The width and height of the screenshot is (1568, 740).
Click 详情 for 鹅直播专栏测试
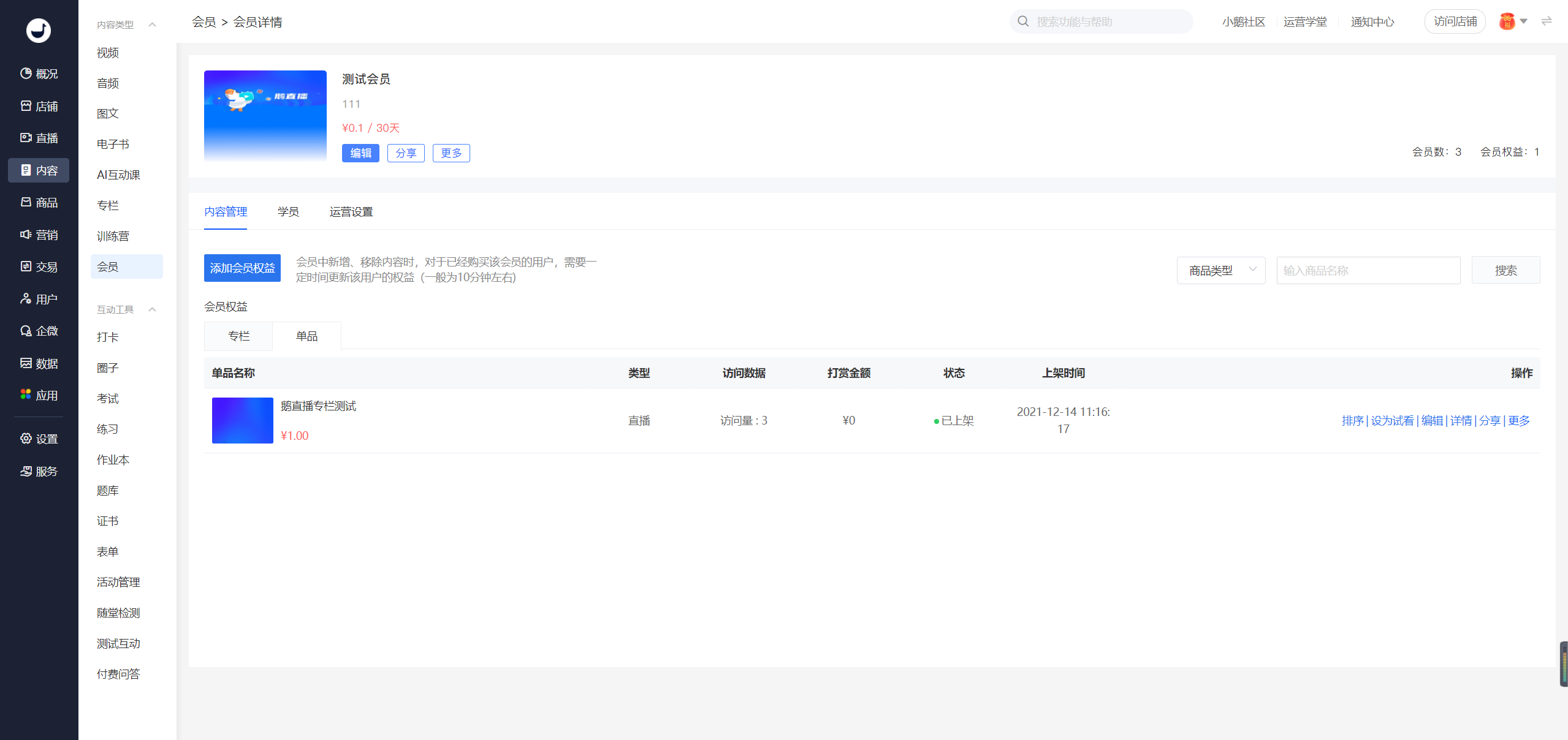[1461, 420]
